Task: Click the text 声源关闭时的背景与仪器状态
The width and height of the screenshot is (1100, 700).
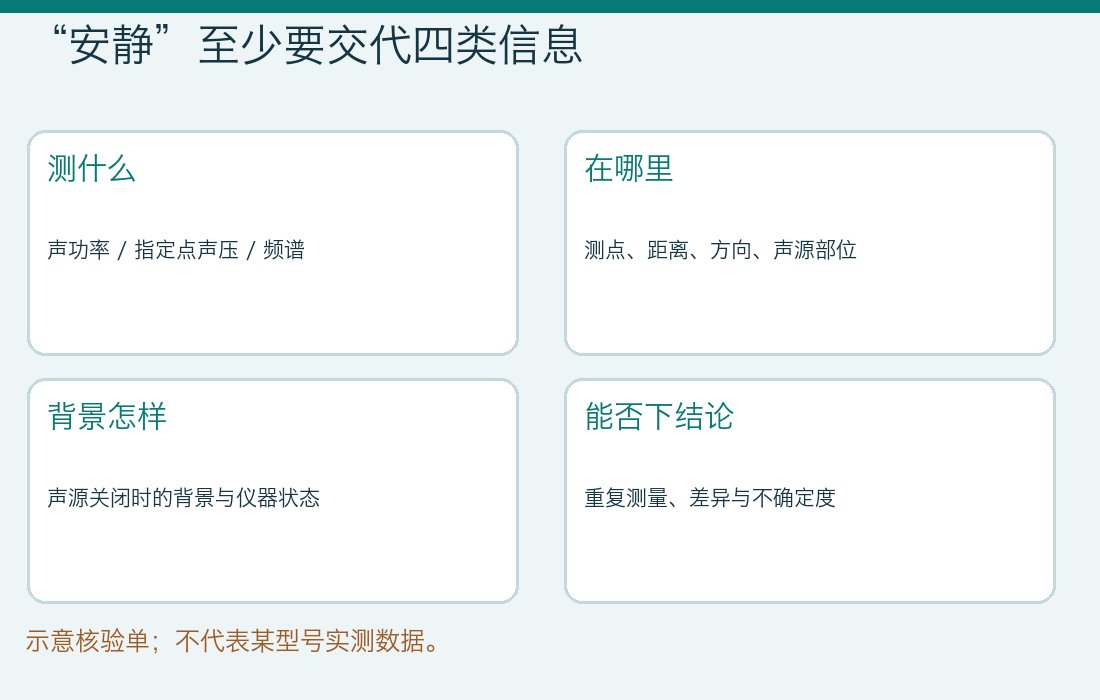Action: point(184,498)
